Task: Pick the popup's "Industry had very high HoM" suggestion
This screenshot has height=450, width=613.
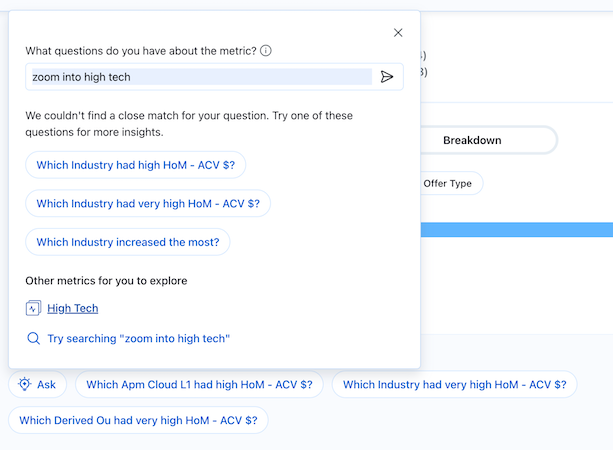Action: (x=148, y=203)
